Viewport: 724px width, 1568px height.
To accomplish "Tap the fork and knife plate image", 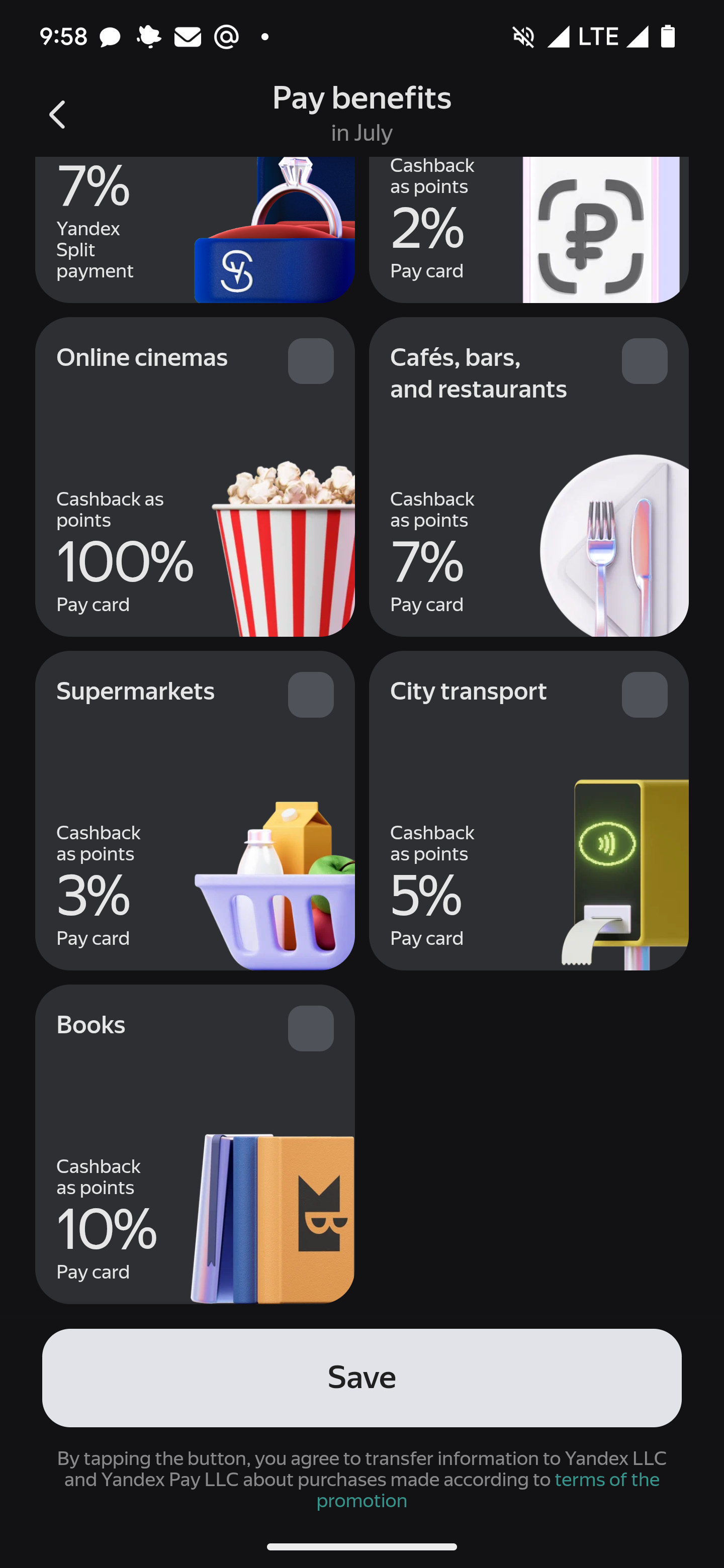I will click(614, 545).
